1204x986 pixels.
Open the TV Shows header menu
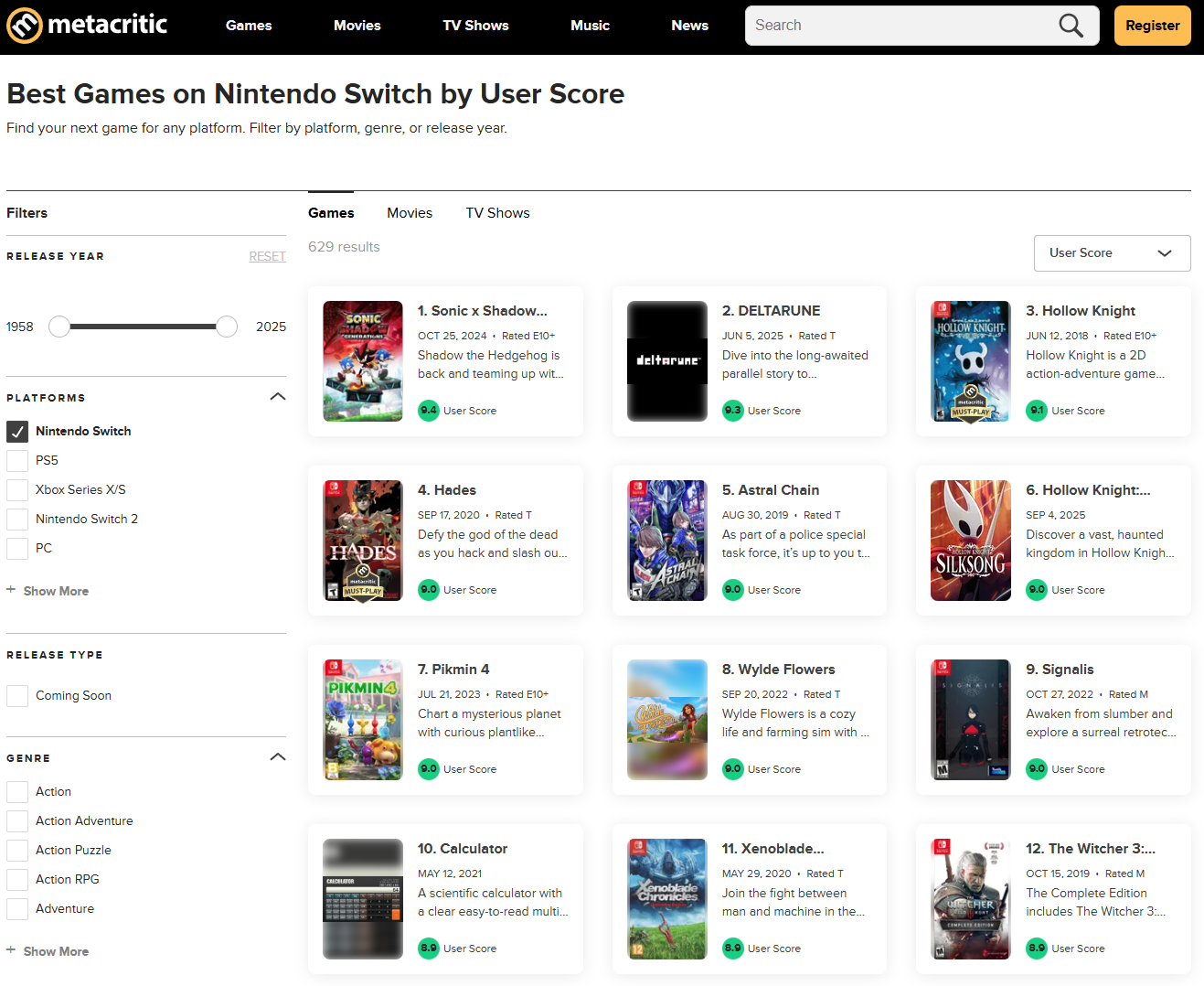click(x=475, y=26)
